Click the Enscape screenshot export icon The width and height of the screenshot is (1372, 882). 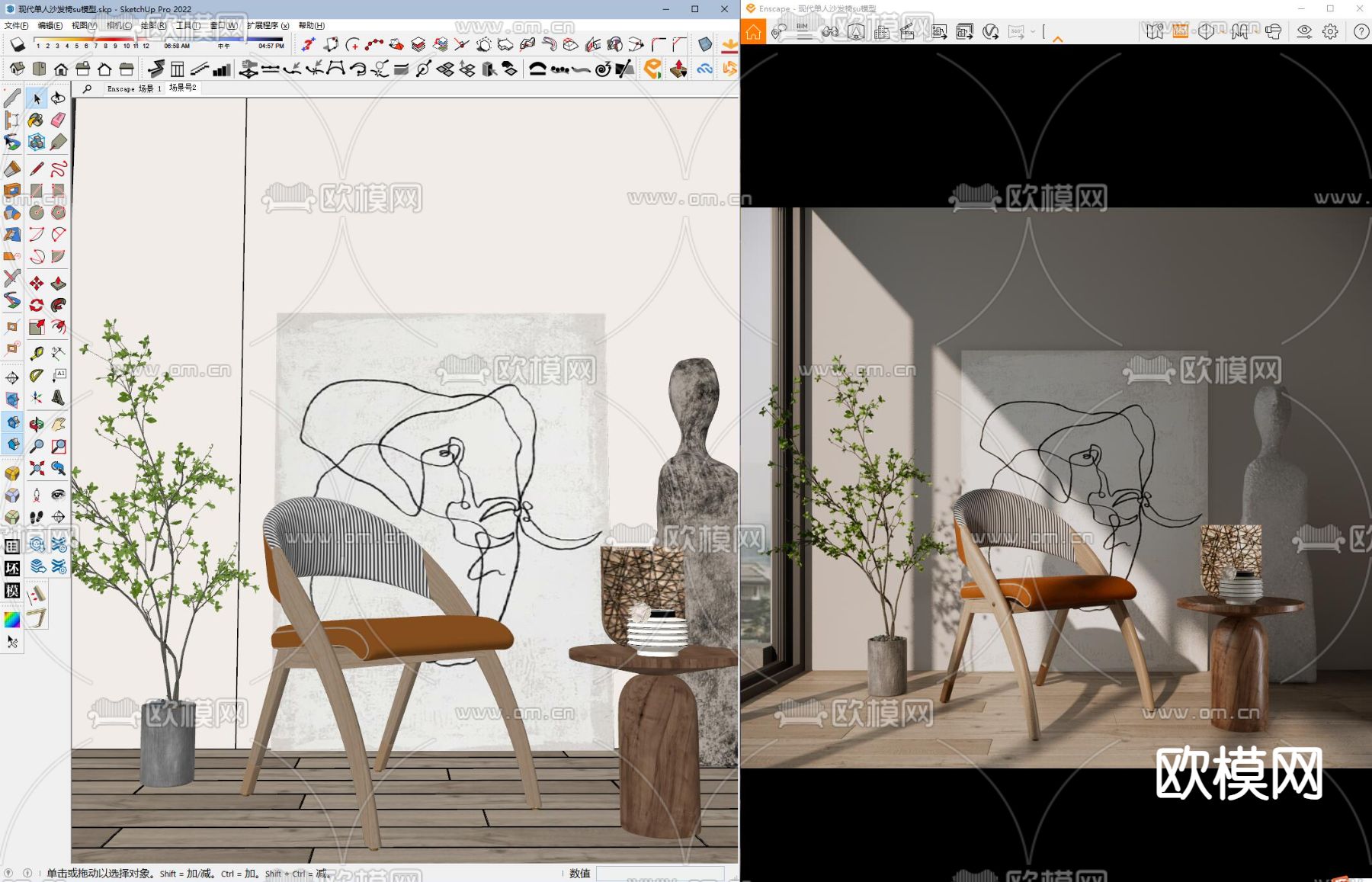click(939, 31)
